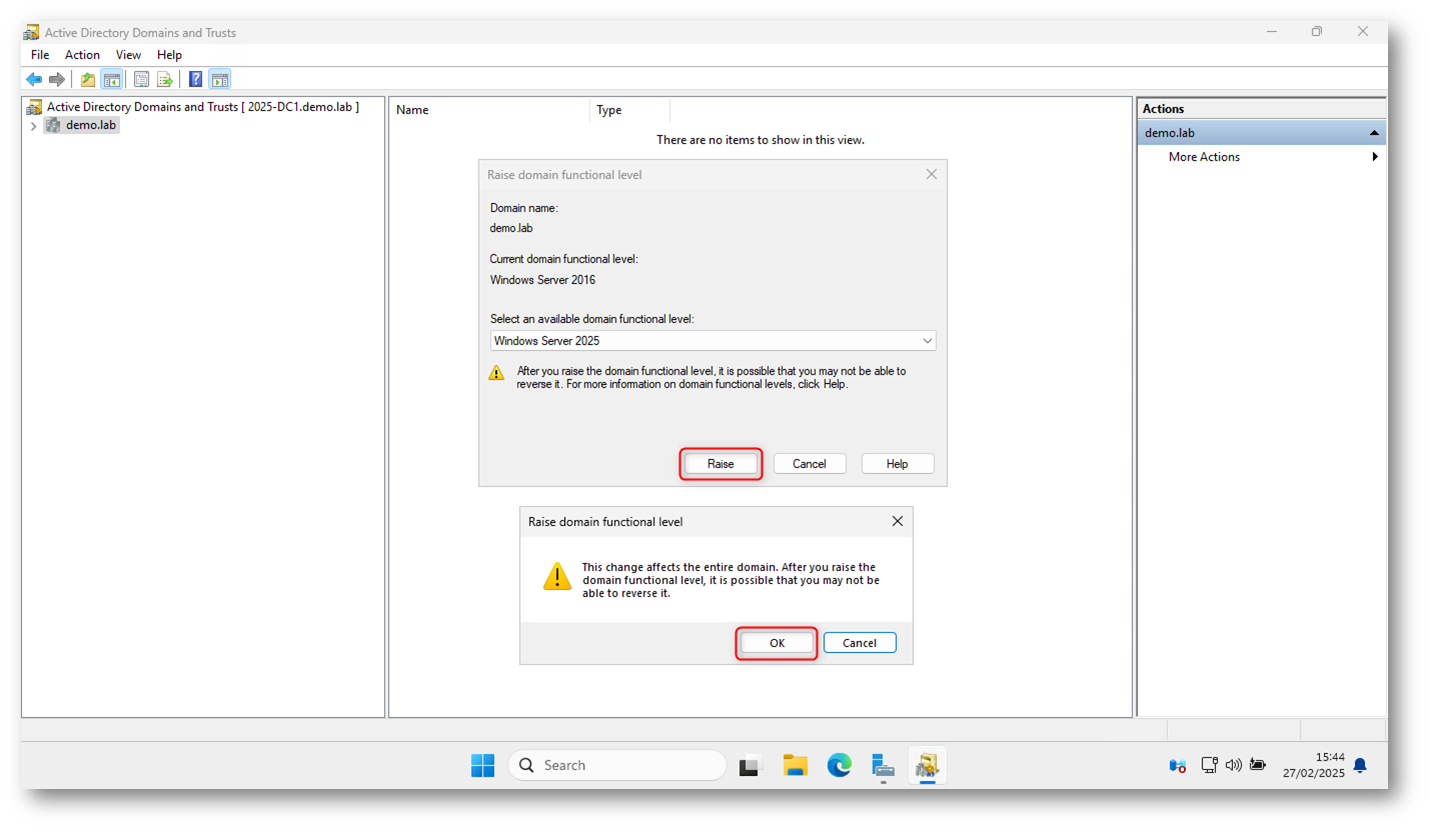The image size is (1430, 831).
Task: Open the File menu
Action: tap(40, 55)
